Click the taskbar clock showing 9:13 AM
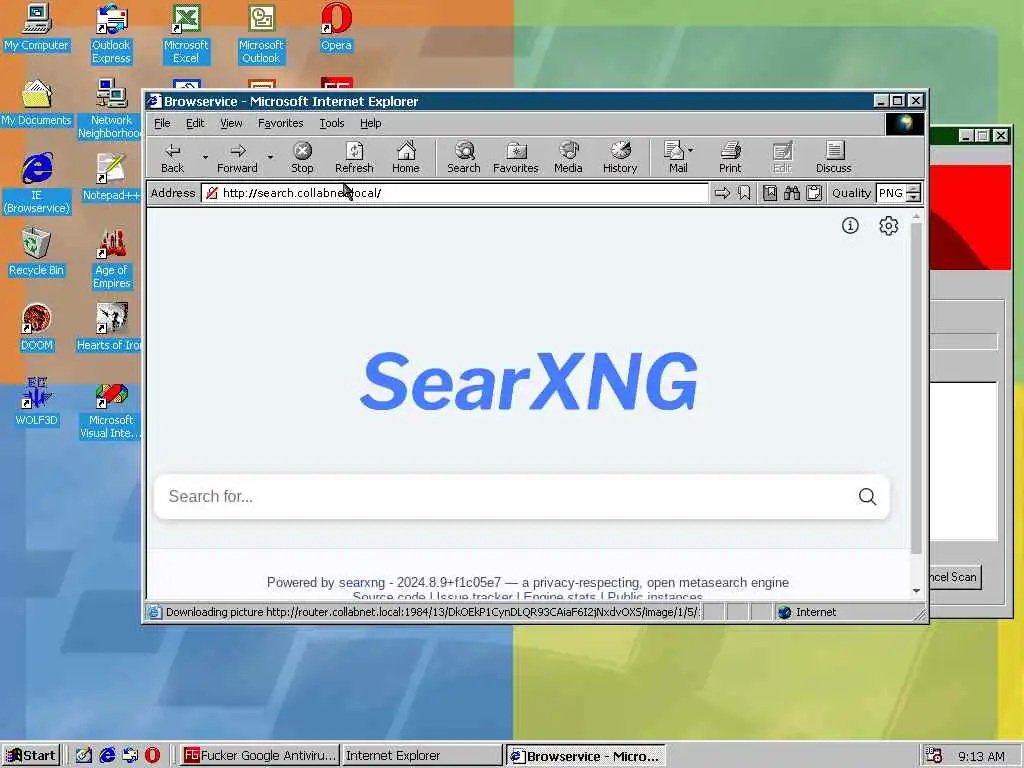Viewport: 1024px width, 768px height. [981, 756]
